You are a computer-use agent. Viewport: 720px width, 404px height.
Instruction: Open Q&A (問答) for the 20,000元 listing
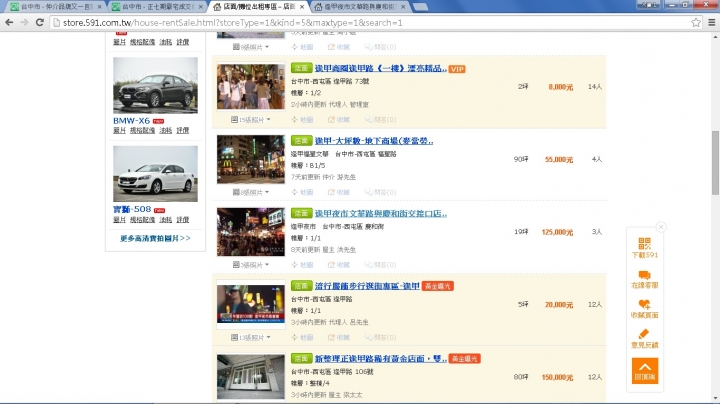tap(381, 337)
